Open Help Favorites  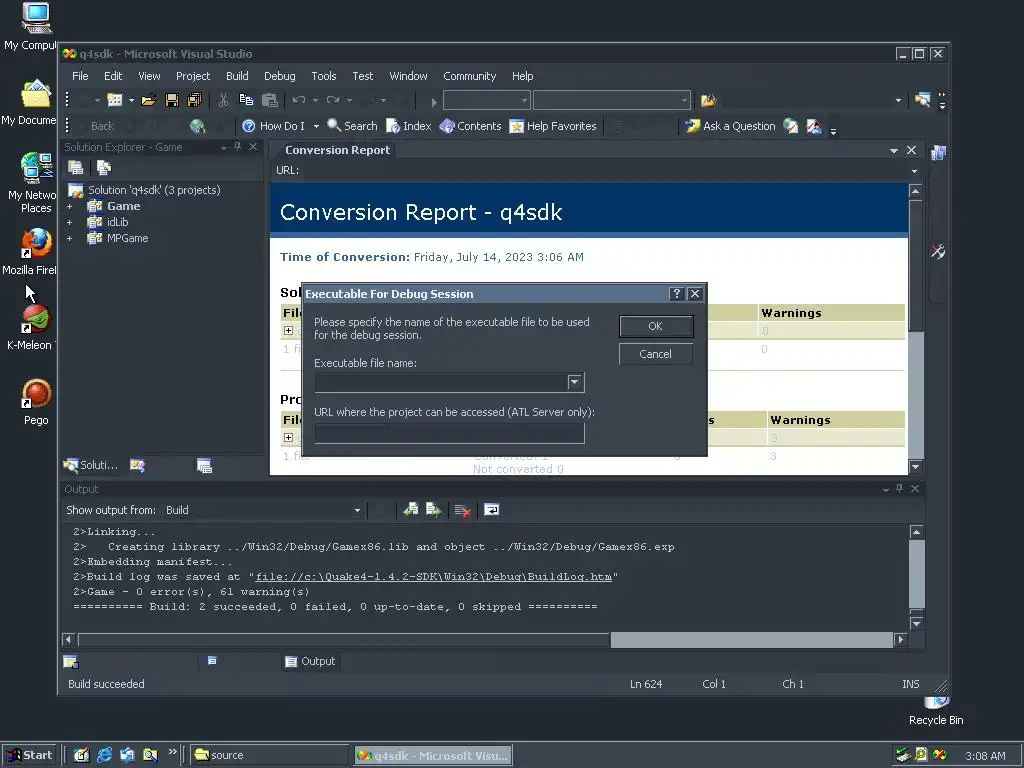point(552,126)
